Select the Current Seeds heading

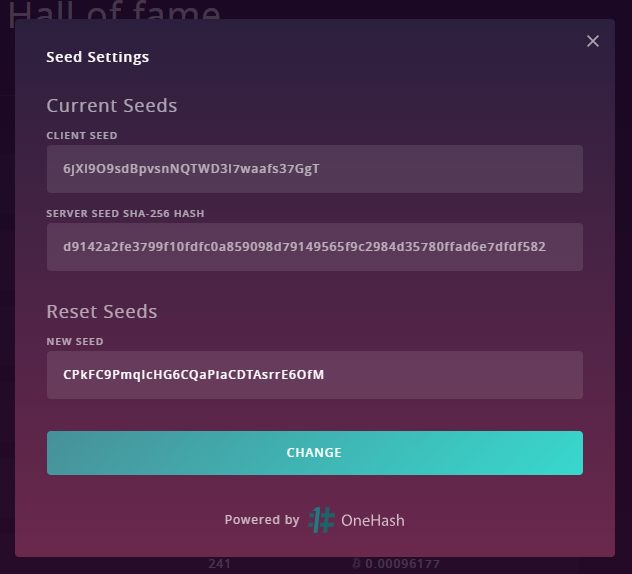coord(112,106)
